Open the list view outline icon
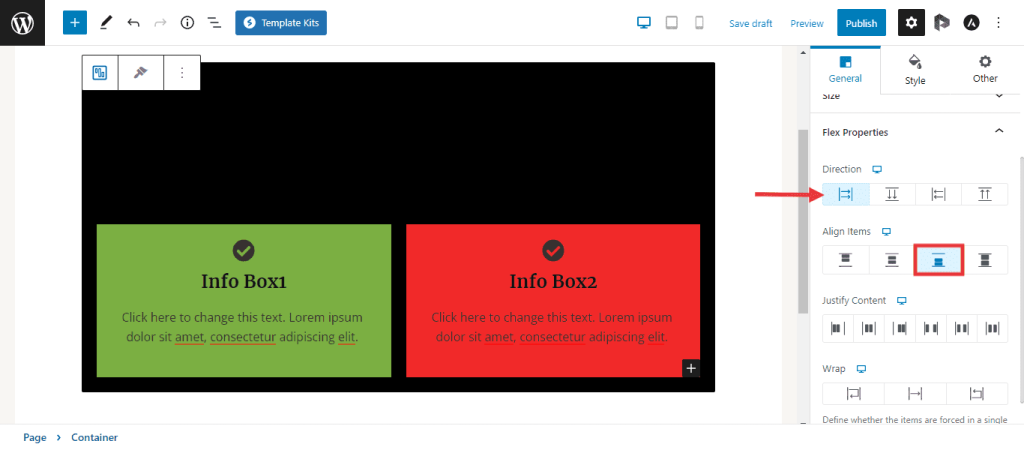 click(x=214, y=22)
